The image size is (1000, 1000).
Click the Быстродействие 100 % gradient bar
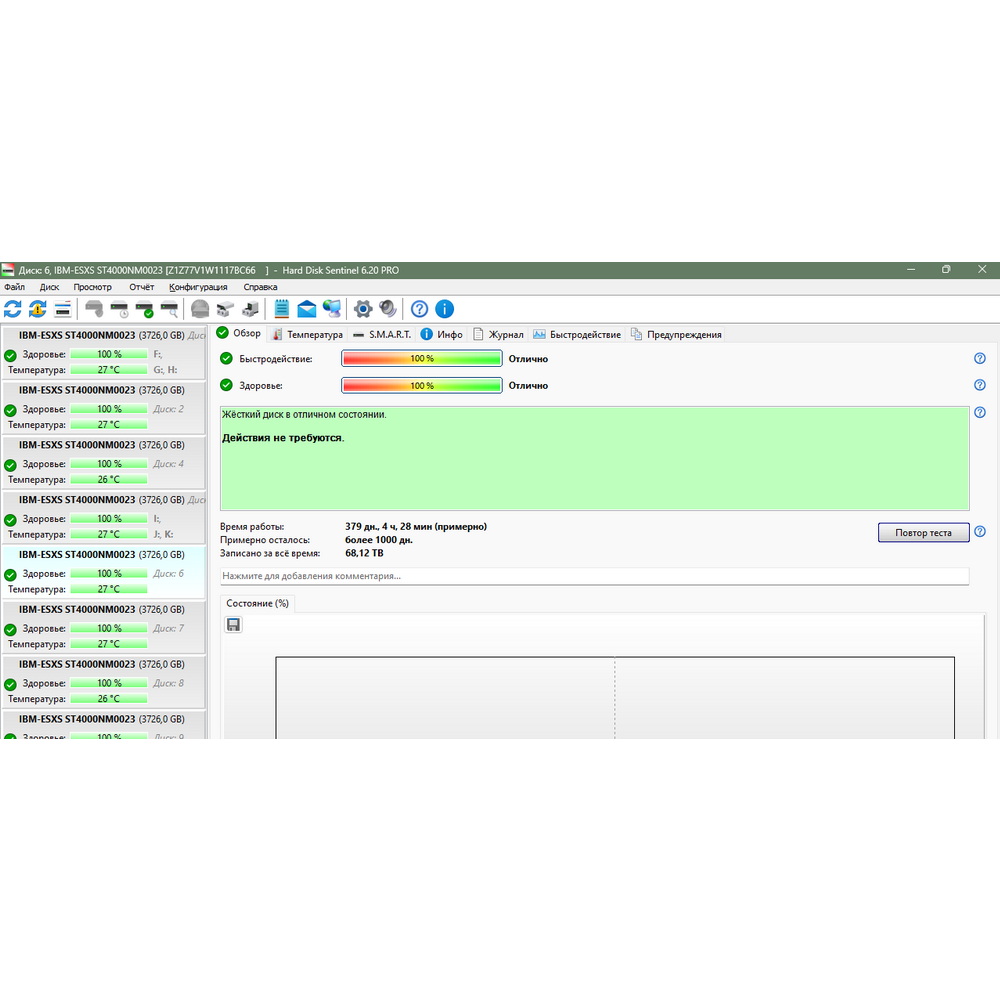pyautogui.click(x=422, y=358)
